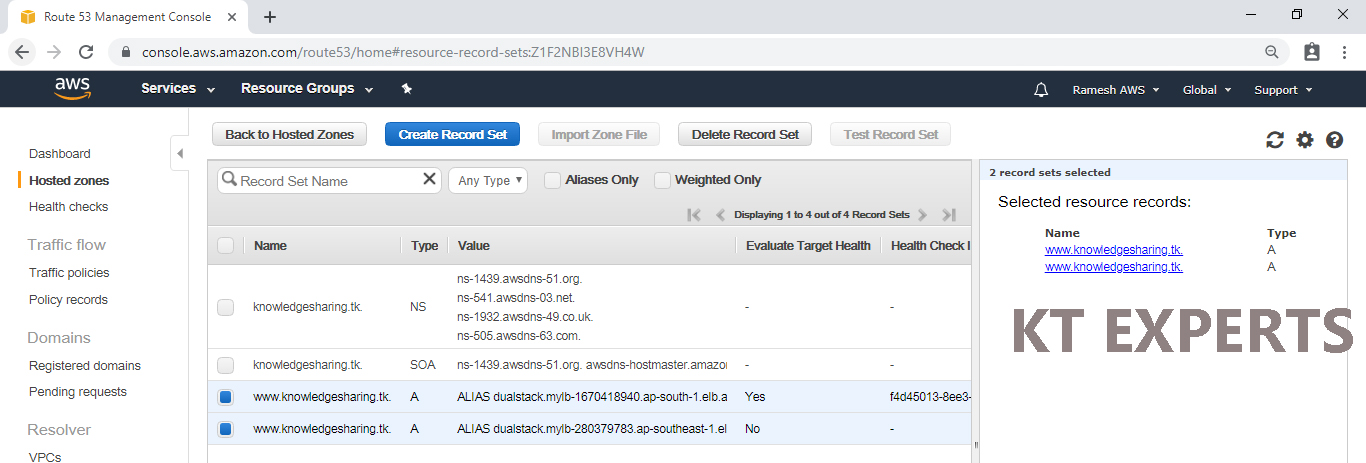This screenshot has width=1366, height=463.
Task: Click the ALIAS dualstack.mylb-1670418940 value
Action: coord(592,397)
